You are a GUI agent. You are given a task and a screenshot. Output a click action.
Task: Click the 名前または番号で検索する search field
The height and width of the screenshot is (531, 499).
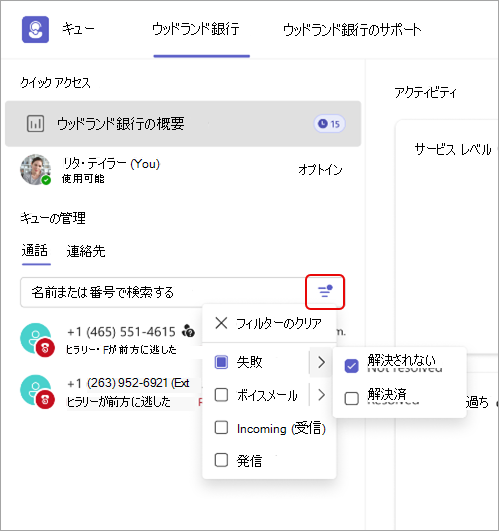[x=162, y=292]
